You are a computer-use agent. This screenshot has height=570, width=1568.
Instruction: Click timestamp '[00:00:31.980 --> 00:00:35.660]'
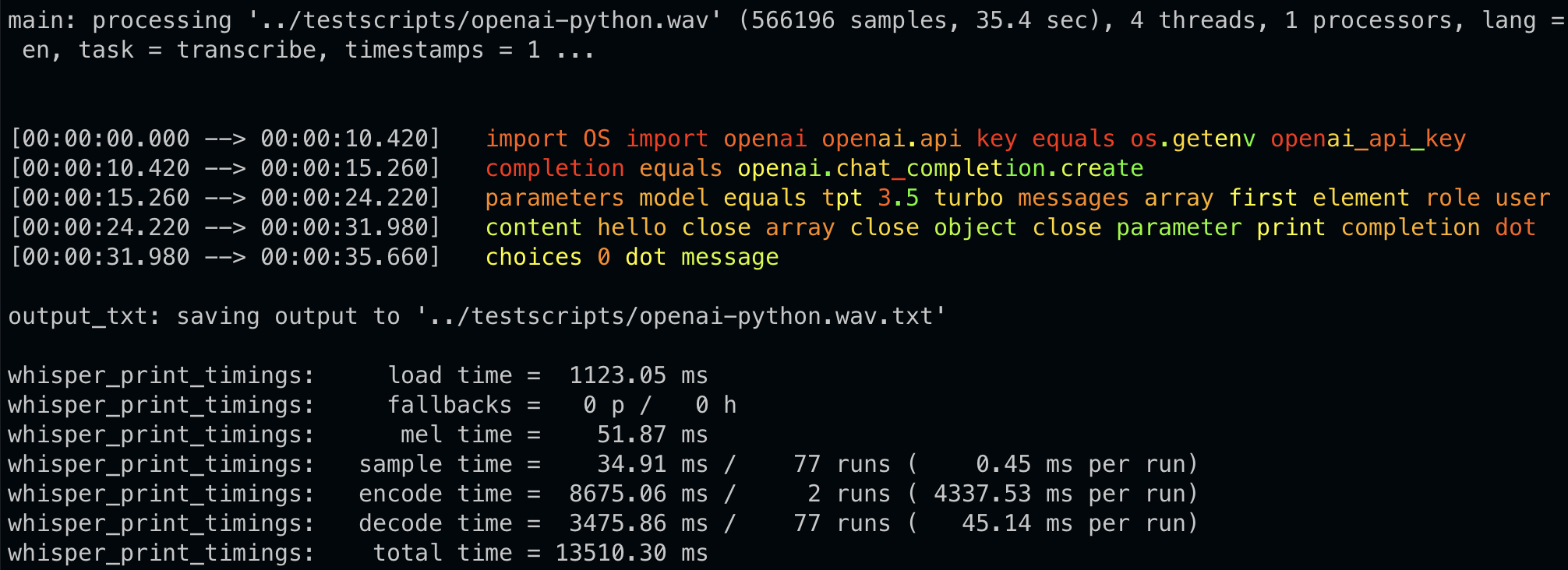pyautogui.click(x=225, y=258)
